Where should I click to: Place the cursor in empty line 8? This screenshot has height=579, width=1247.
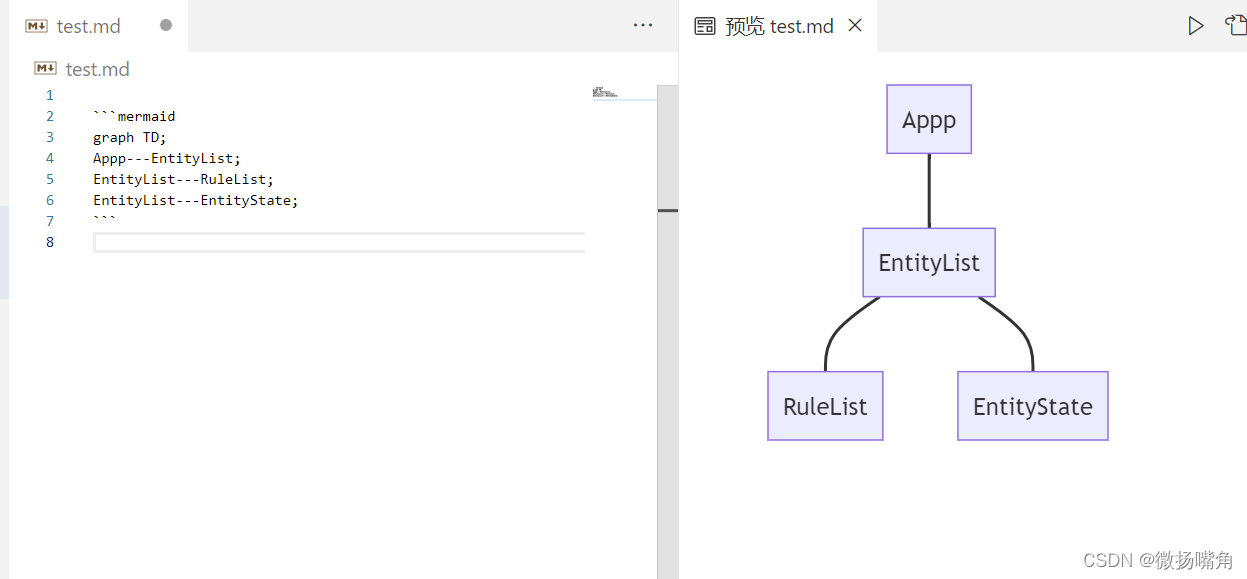tap(339, 242)
